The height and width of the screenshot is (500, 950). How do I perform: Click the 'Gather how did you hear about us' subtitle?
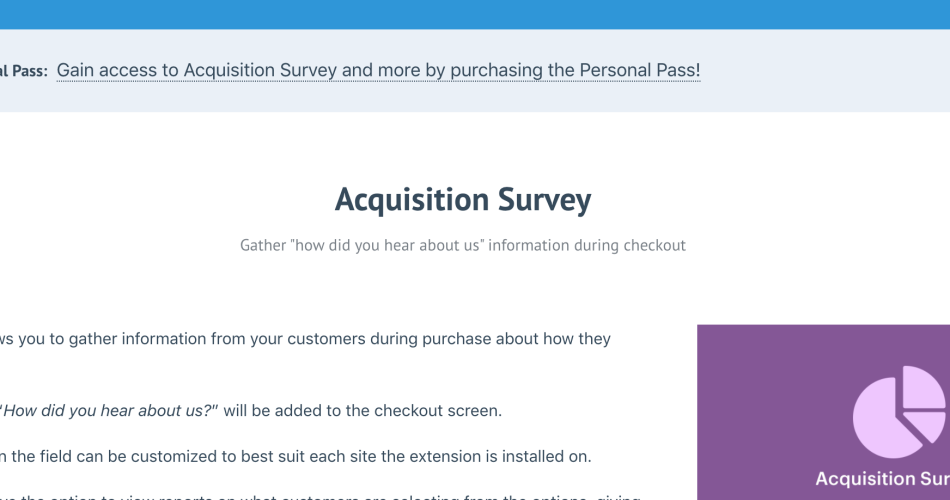coord(463,245)
